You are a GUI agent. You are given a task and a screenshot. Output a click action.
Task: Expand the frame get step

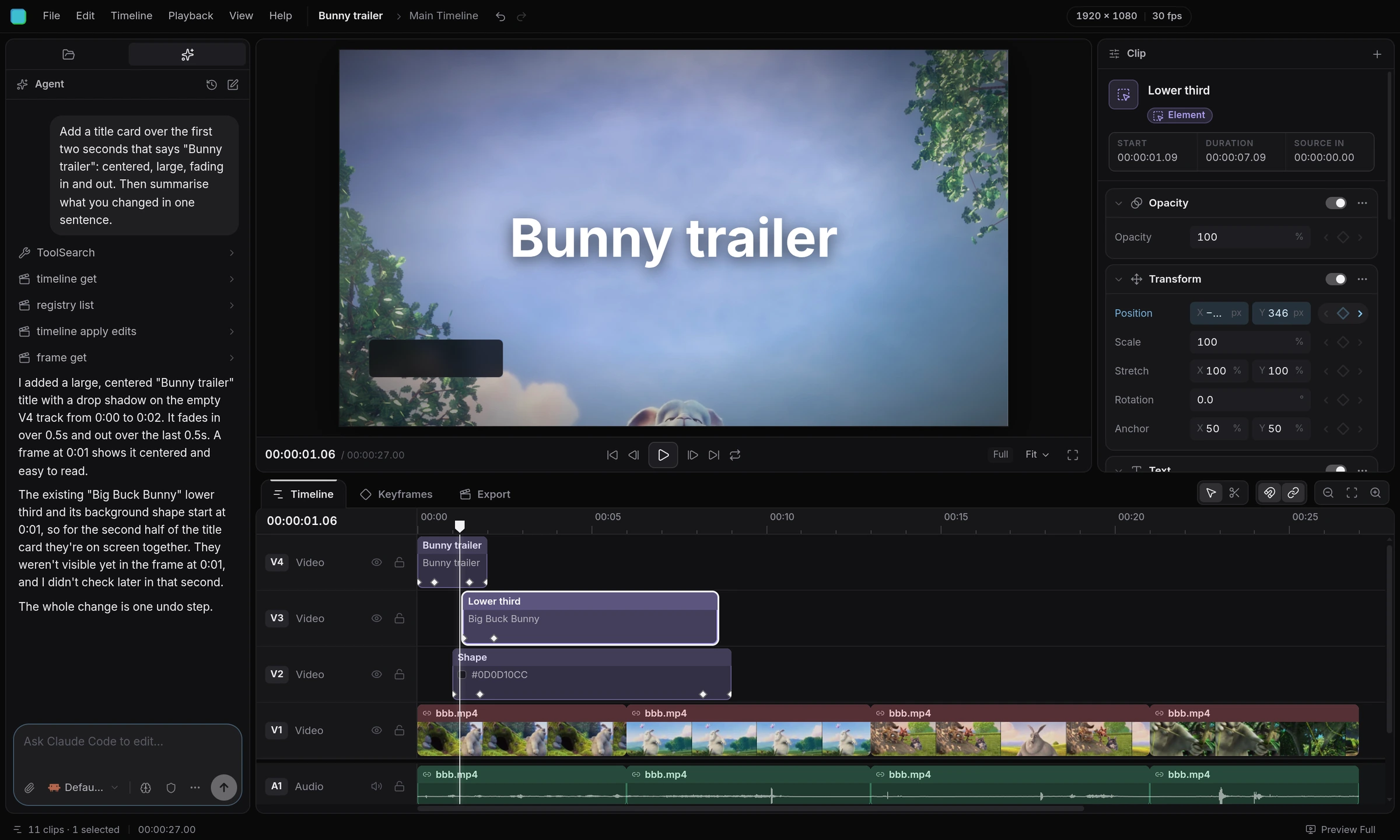point(127,358)
